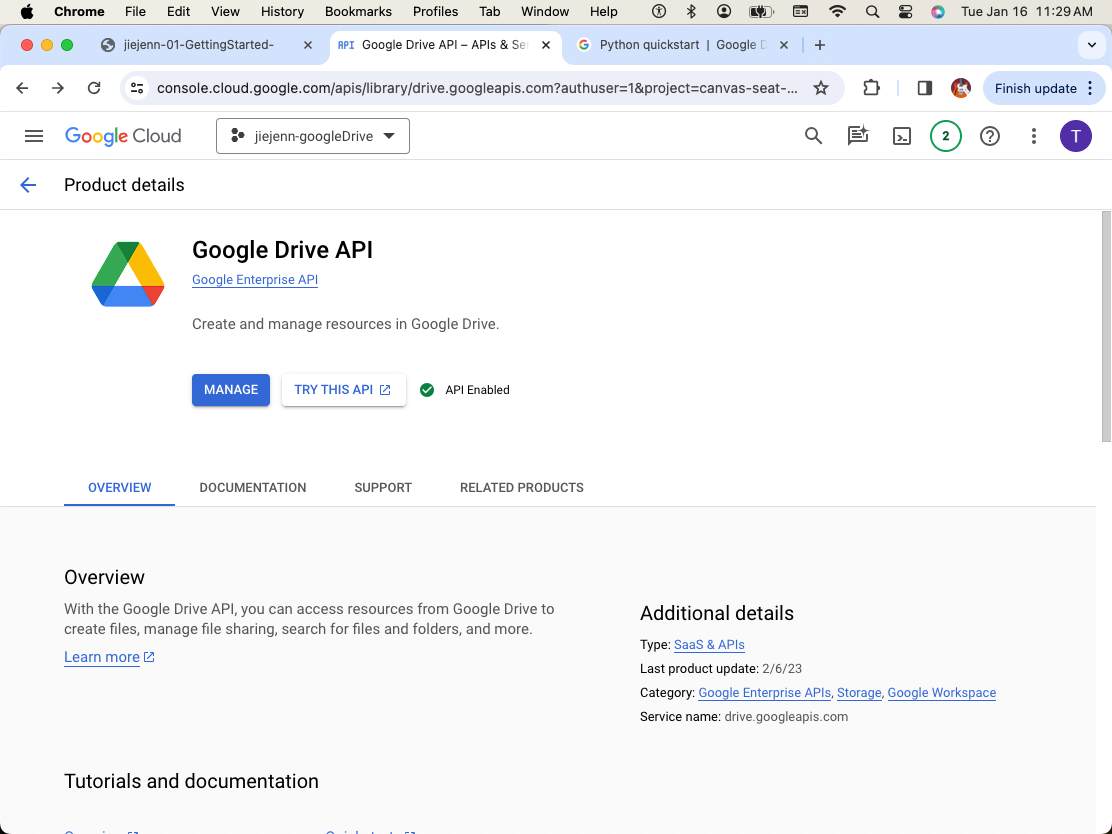Open a new tab with plus button

click(x=820, y=45)
